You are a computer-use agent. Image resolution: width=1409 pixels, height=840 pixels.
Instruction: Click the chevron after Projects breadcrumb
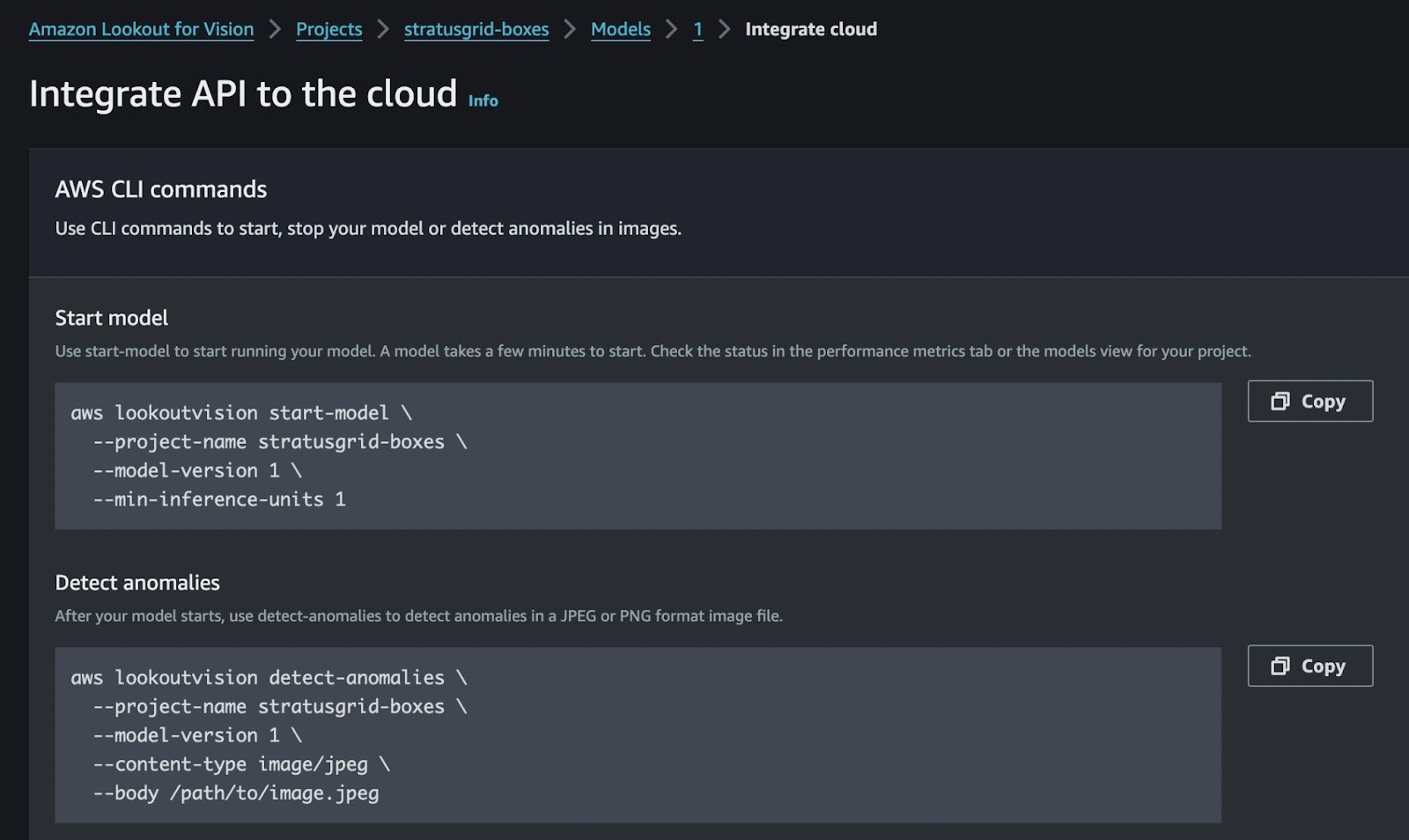click(x=382, y=29)
